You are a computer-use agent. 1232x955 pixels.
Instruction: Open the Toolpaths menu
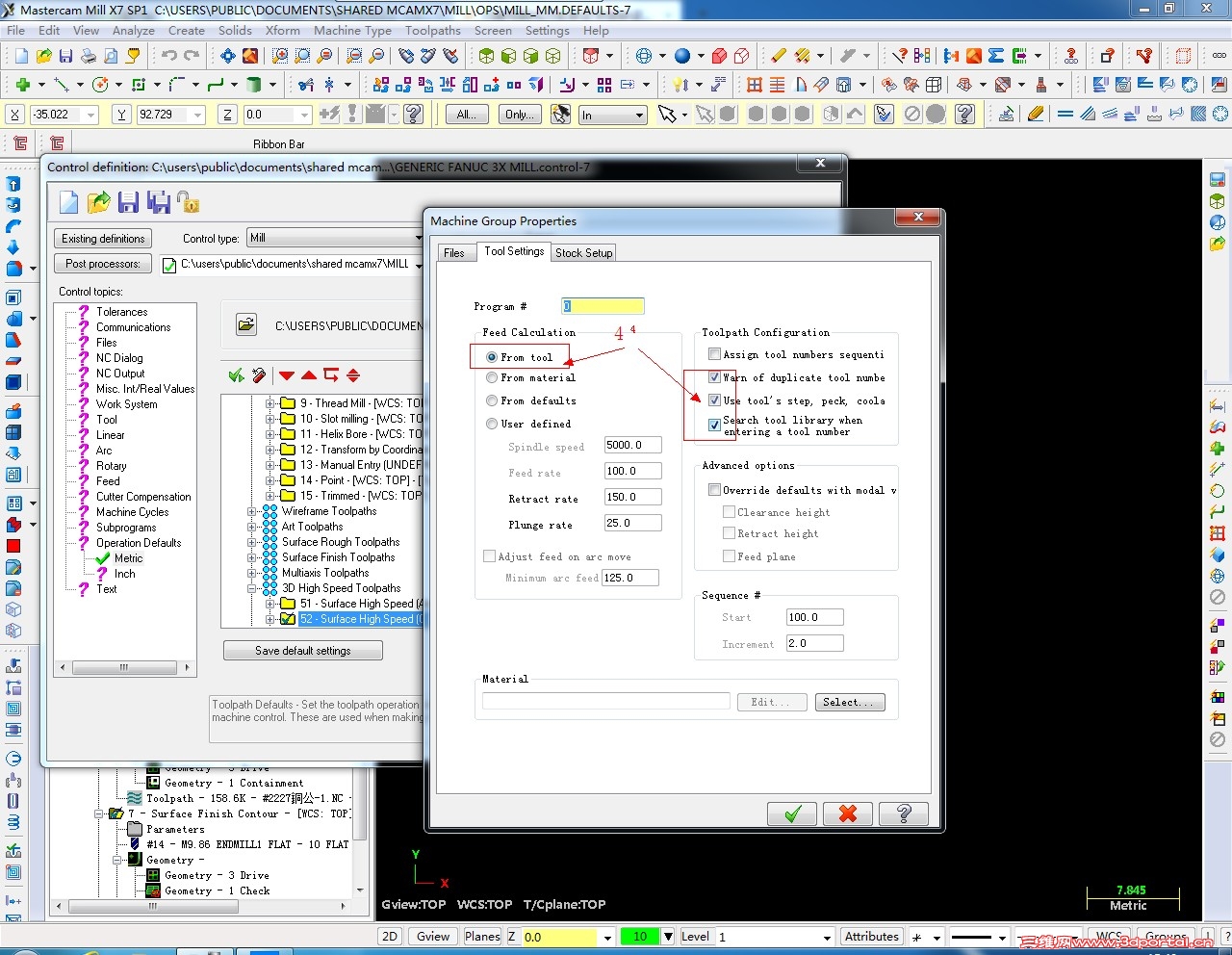(x=433, y=30)
